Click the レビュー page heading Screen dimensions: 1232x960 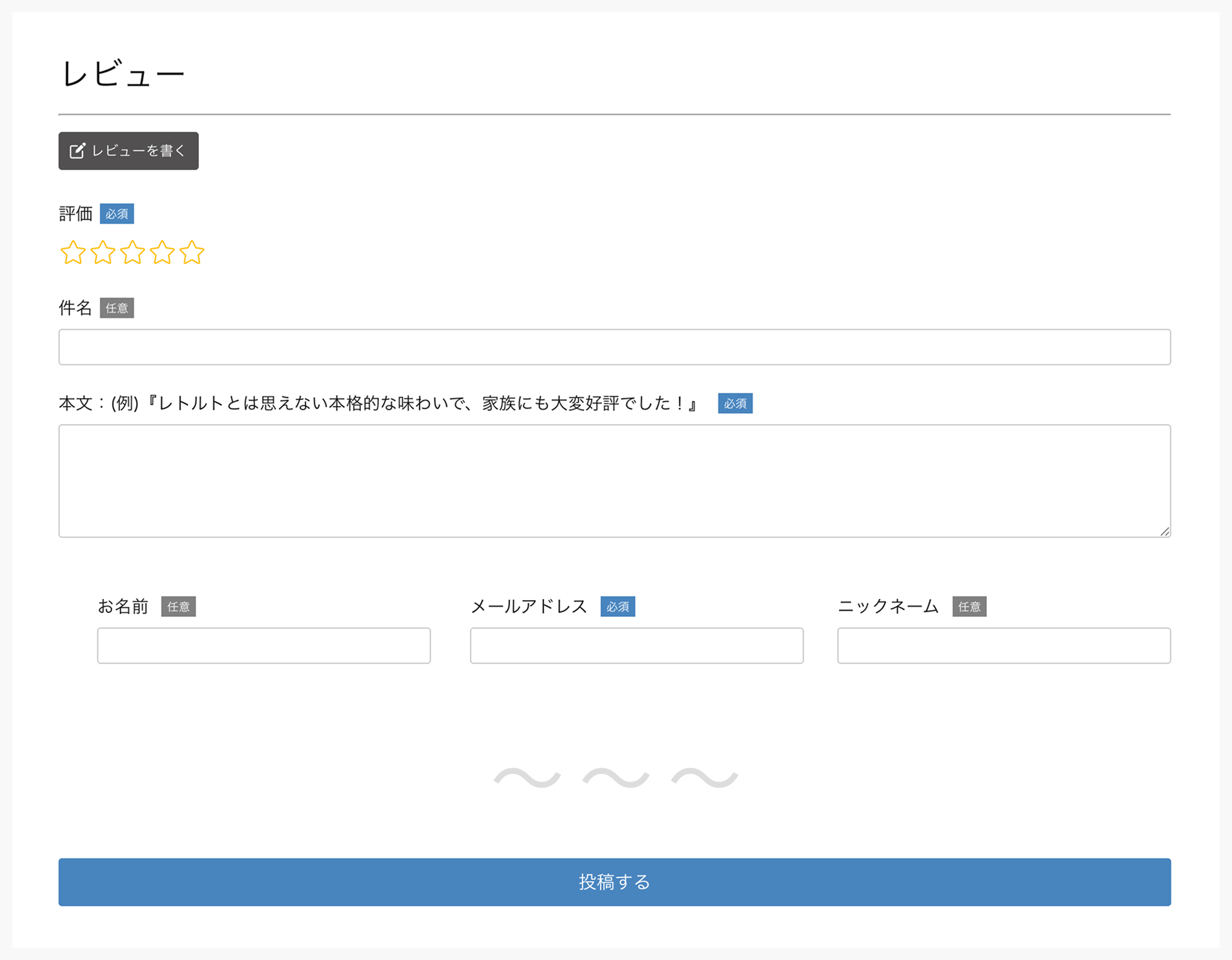(x=123, y=74)
